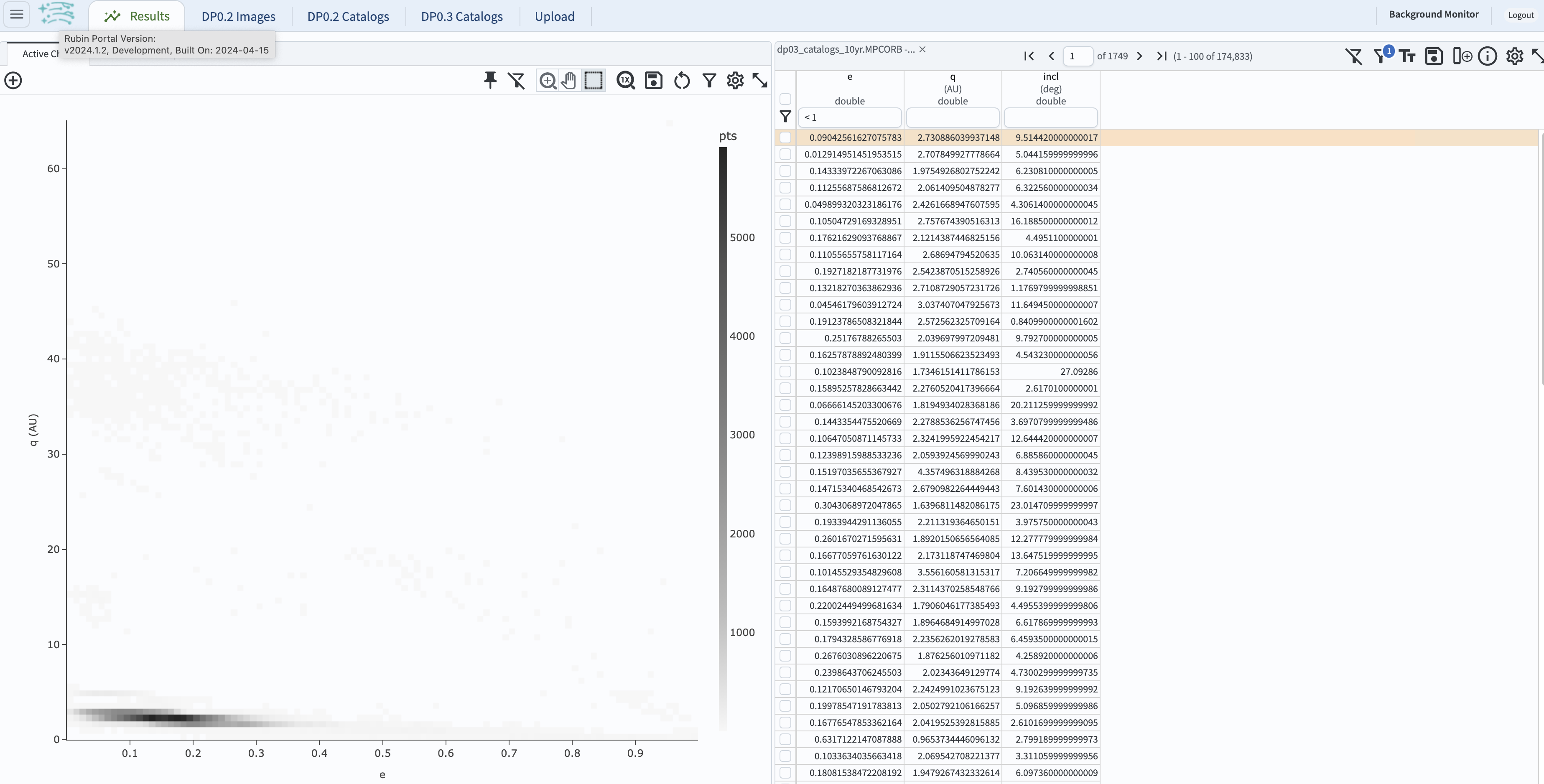1544x784 pixels.
Task: Check the row with e 0.17621629093768867
Action: [785, 238]
